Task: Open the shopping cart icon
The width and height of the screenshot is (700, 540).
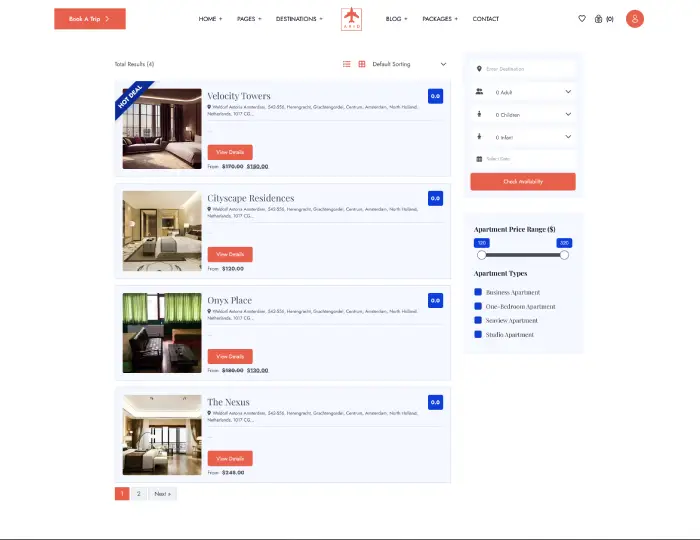Action: click(x=598, y=19)
